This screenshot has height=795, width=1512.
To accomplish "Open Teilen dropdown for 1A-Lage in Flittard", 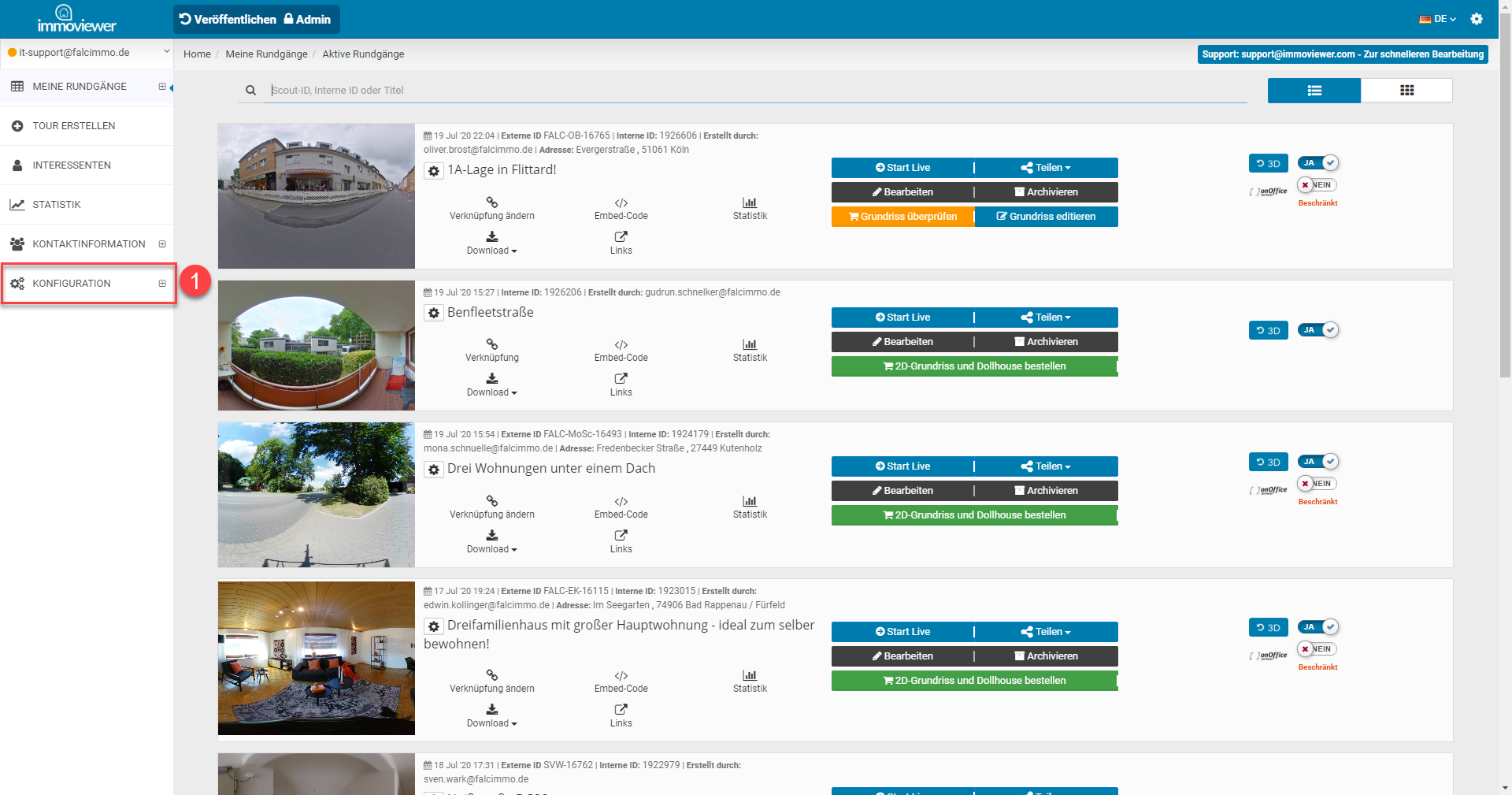I will [x=1046, y=168].
